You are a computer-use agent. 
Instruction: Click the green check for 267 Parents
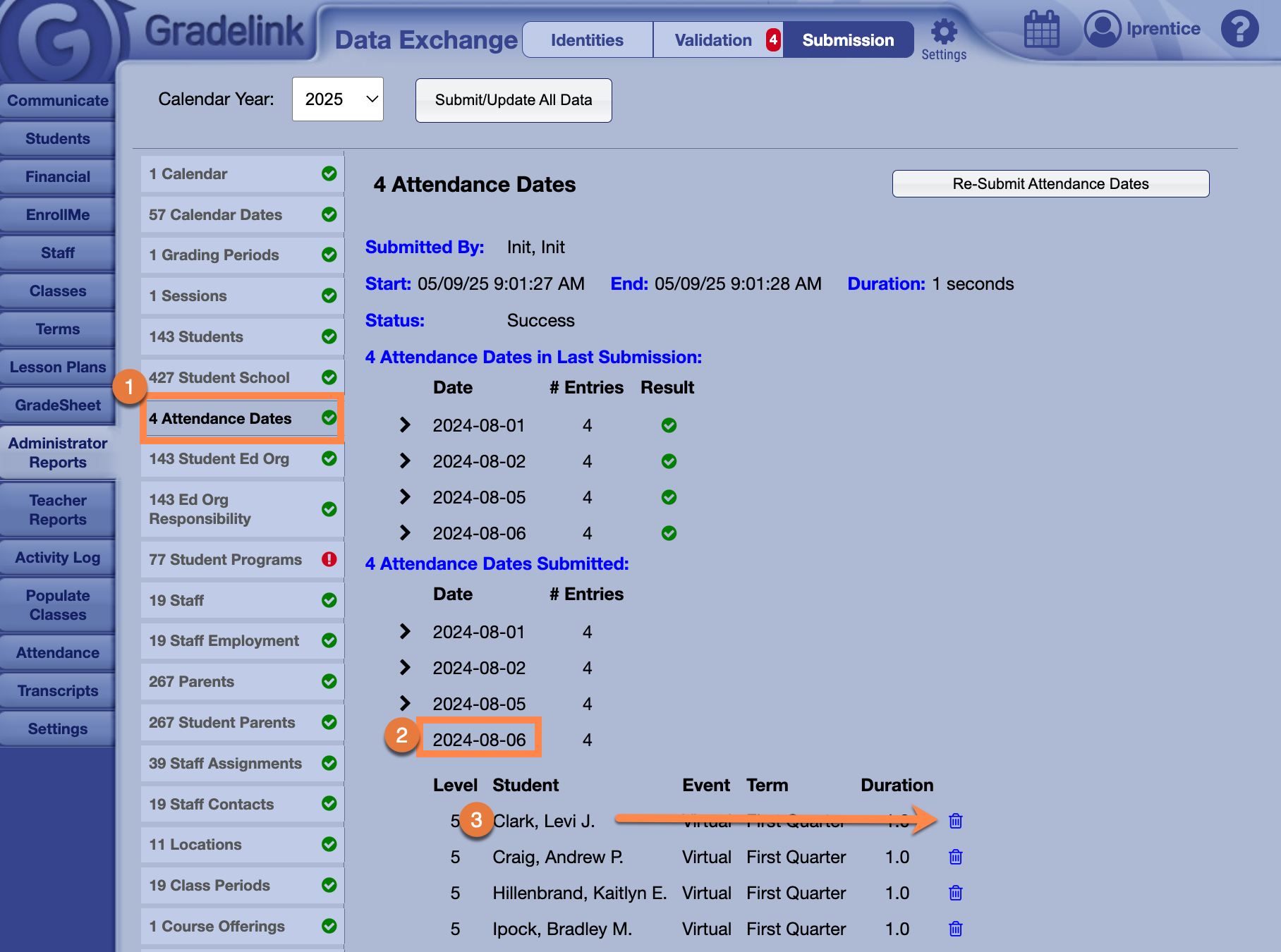(329, 681)
